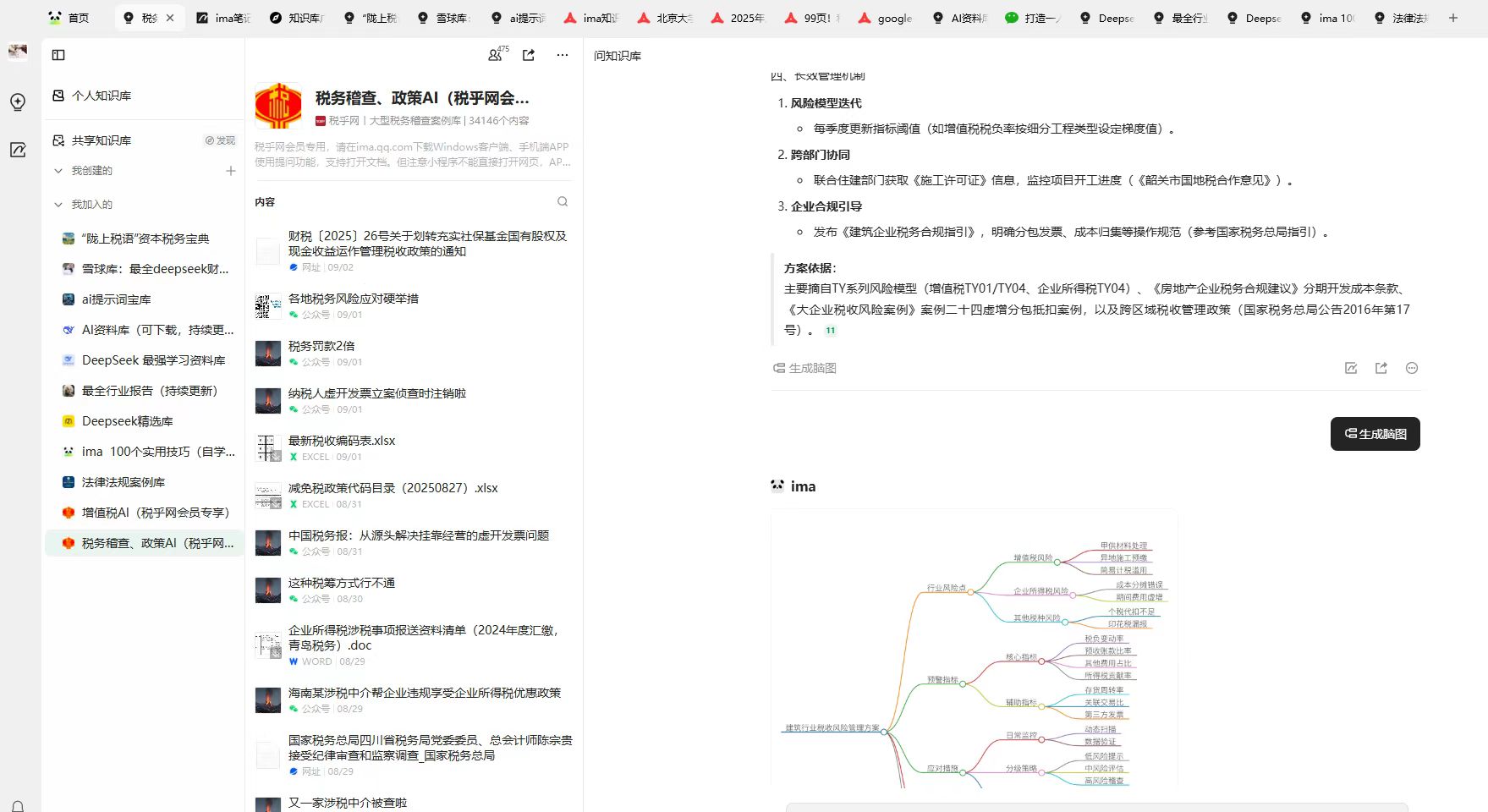Viewport: 1488px width, 812px height.
Task: Click the share knowledge base icon
Action: click(x=529, y=55)
